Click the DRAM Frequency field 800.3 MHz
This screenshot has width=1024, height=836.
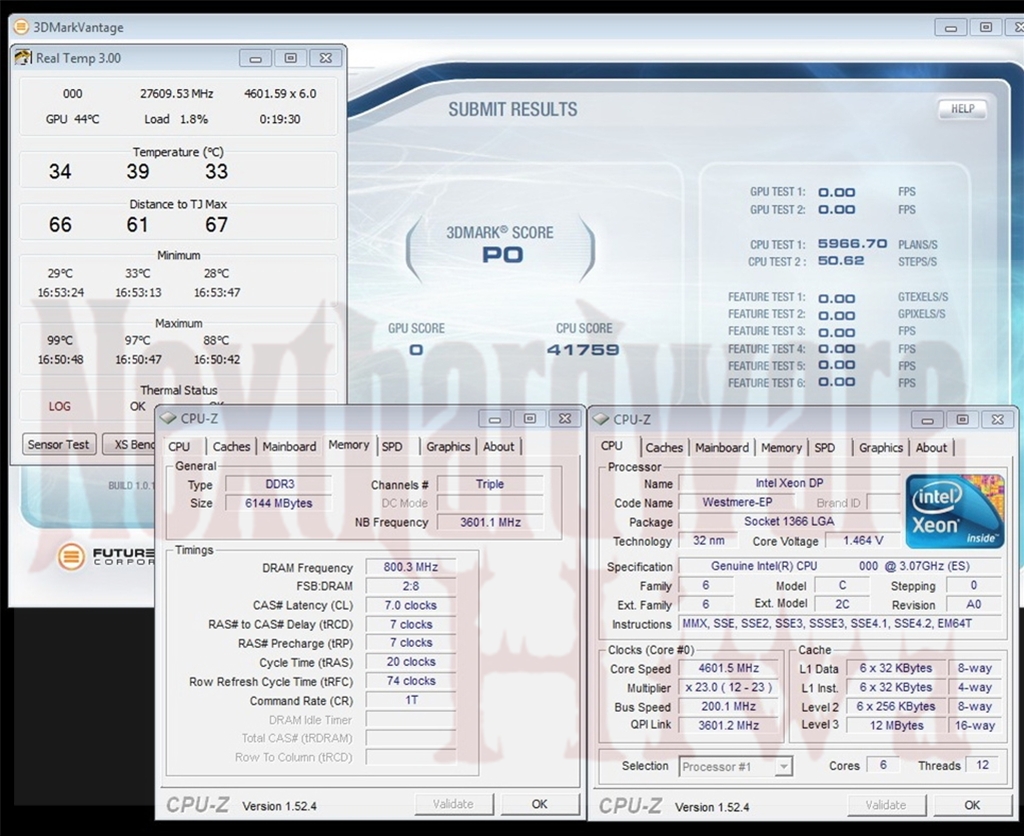point(411,567)
